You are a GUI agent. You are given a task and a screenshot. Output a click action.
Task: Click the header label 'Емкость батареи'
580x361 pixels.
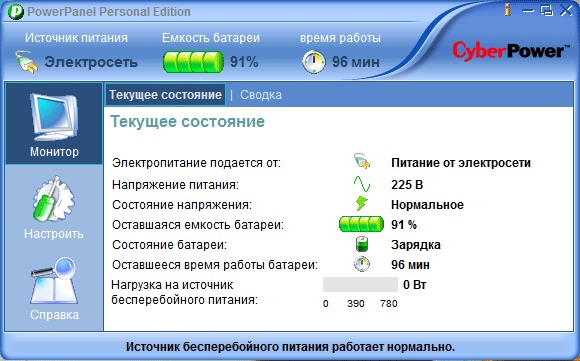pos(211,38)
